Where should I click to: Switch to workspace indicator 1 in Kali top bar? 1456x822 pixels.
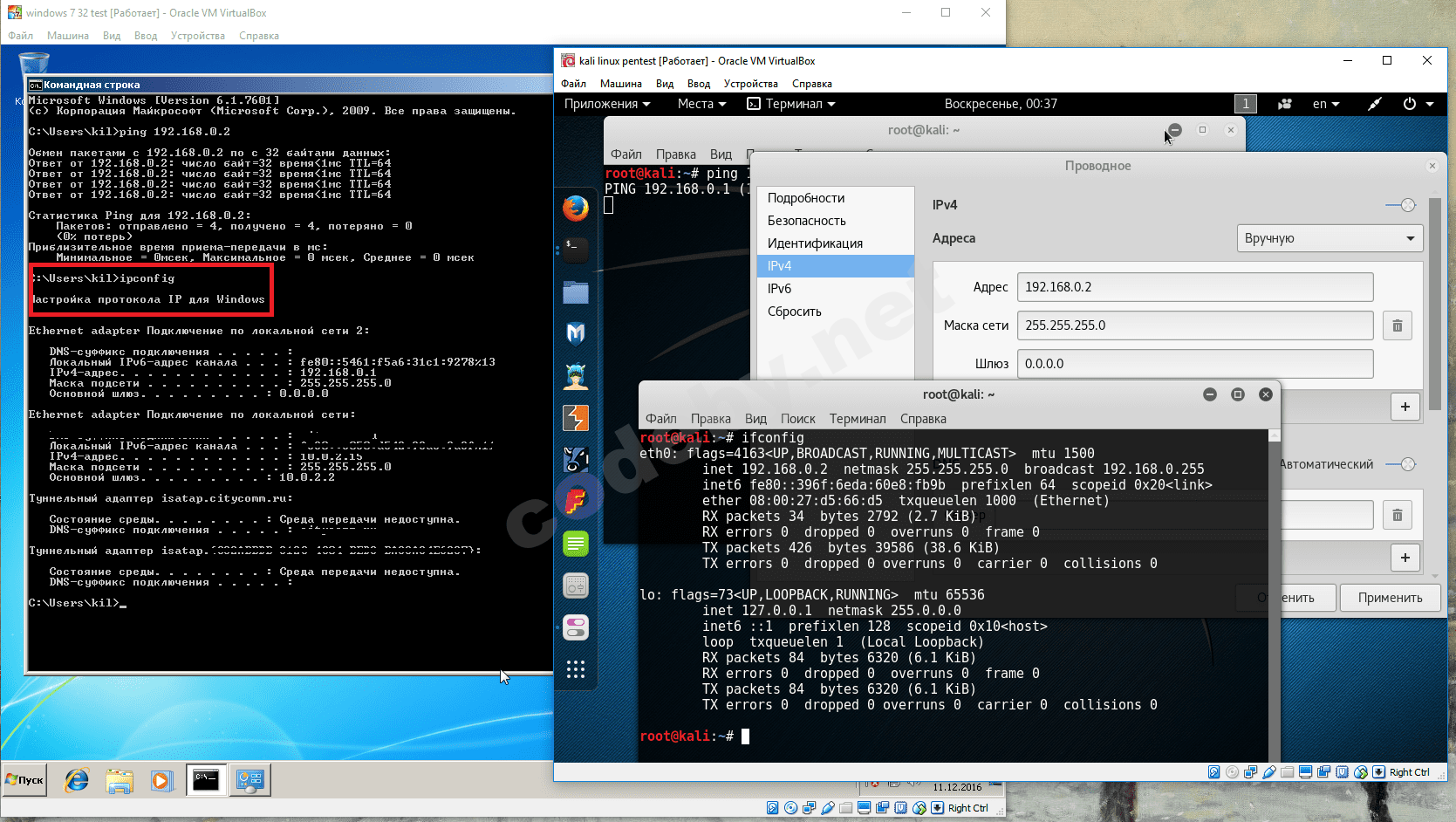(1246, 104)
